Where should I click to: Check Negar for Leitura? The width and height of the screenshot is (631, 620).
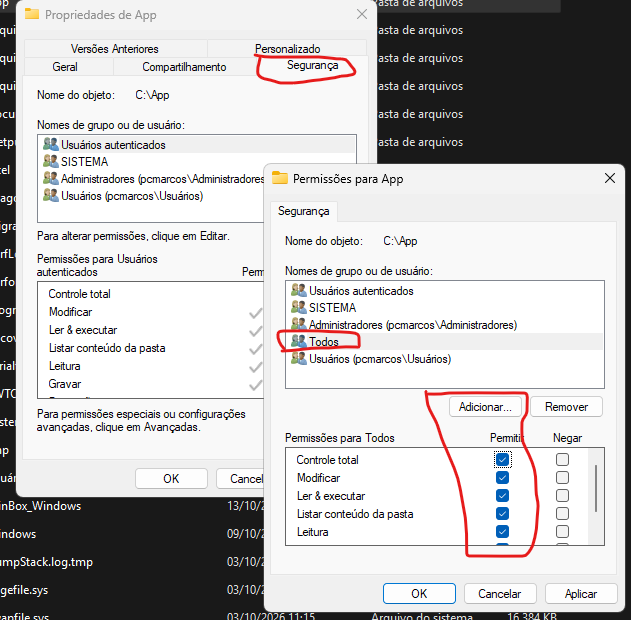pos(562,532)
